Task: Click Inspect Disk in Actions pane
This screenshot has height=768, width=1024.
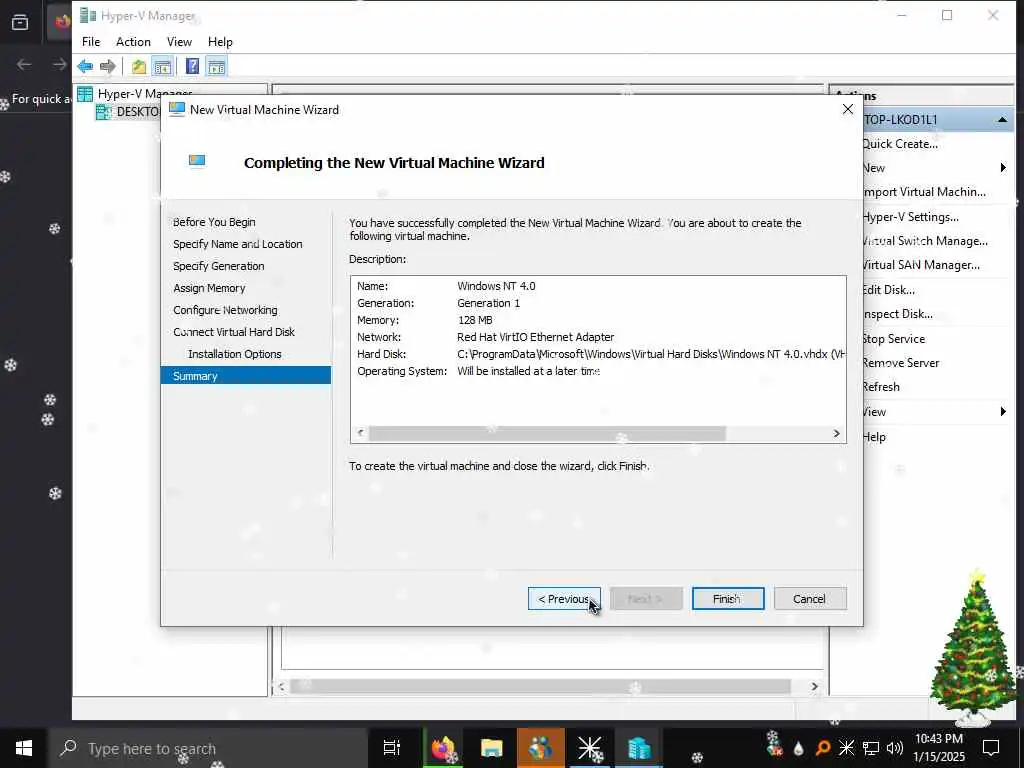Action: click(897, 314)
